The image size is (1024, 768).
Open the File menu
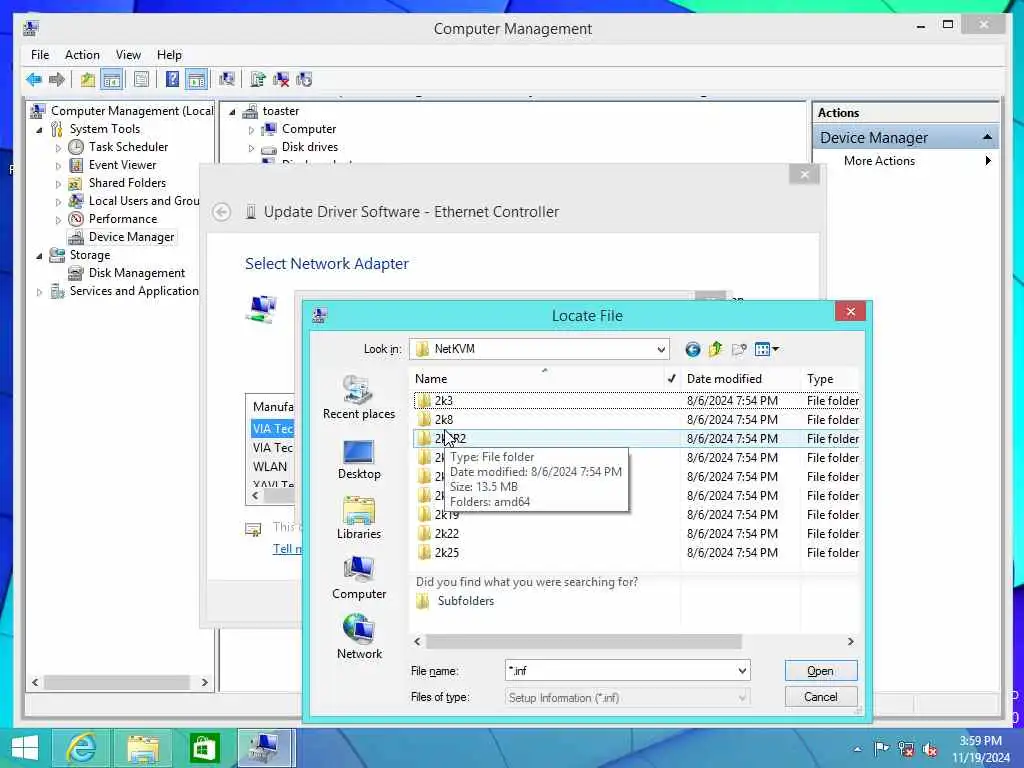coord(40,55)
